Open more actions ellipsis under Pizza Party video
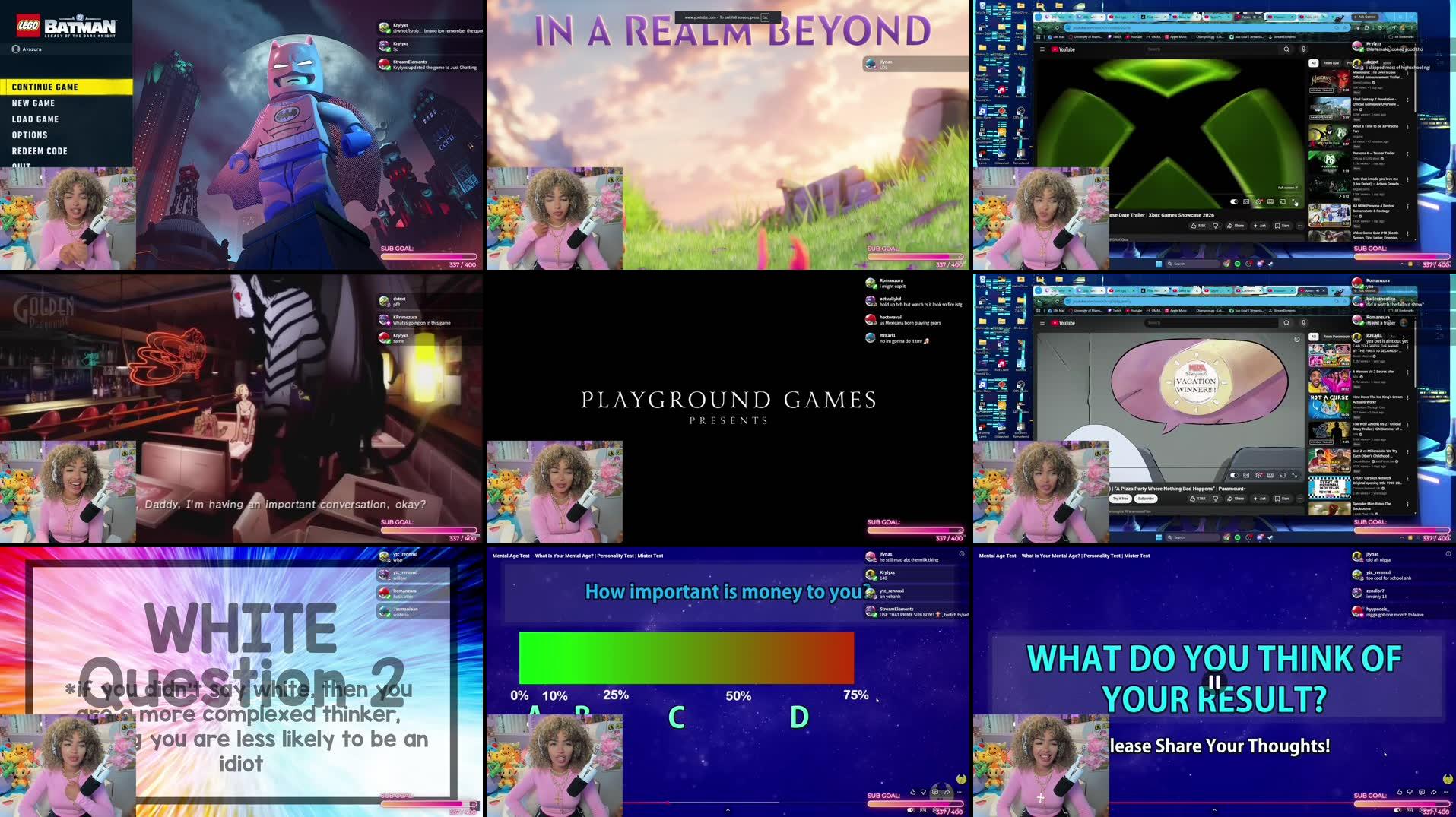Screen dimensions: 1456x817 1300,499
